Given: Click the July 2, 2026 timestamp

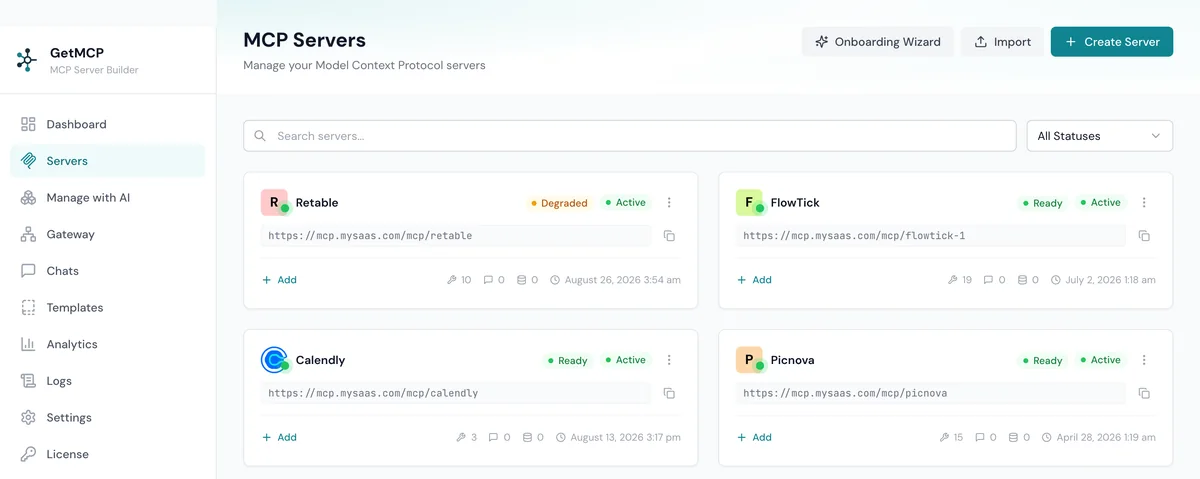Looking at the screenshot, I should point(1111,280).
